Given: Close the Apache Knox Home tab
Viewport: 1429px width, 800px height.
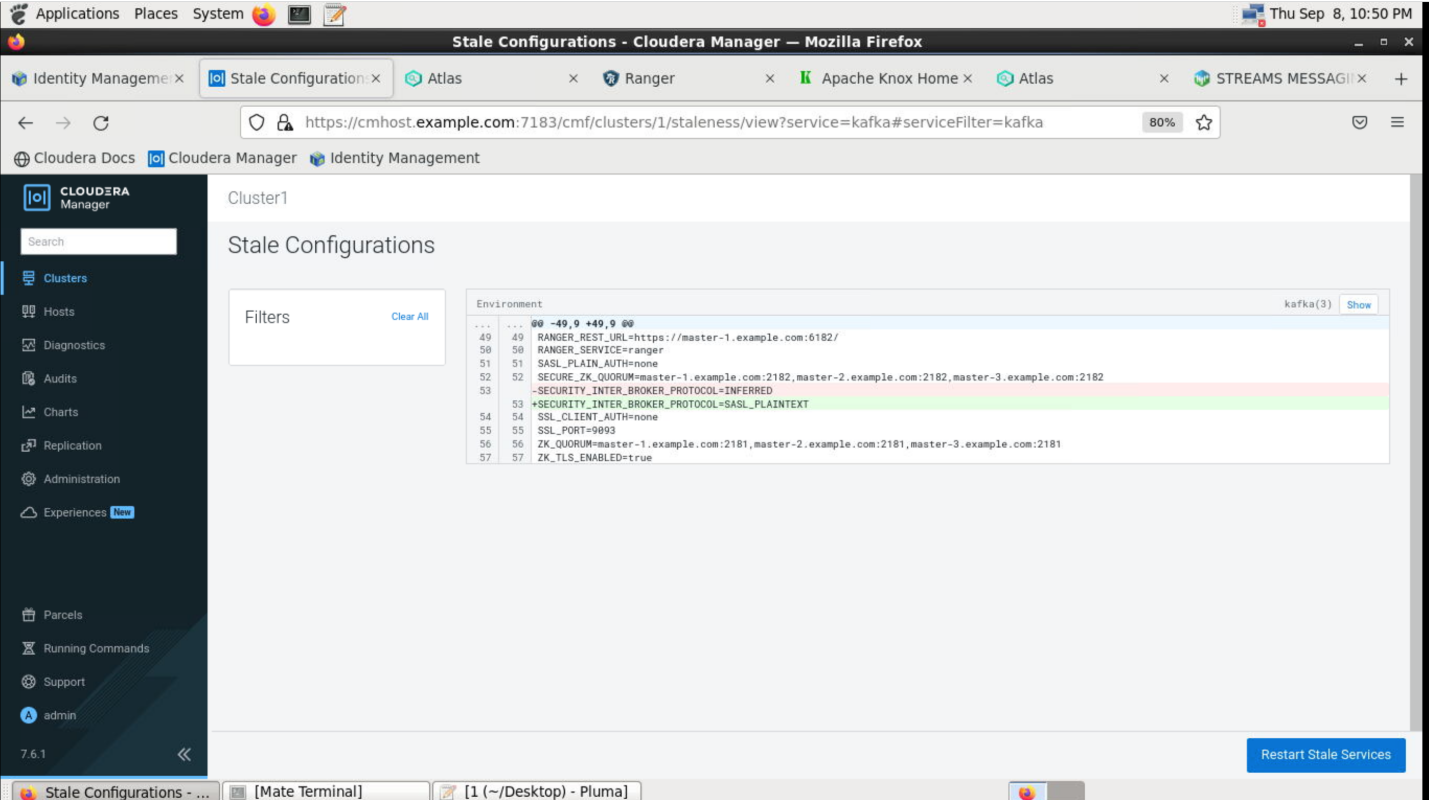Looking at the screenshot, I should [x=967, y=78].
